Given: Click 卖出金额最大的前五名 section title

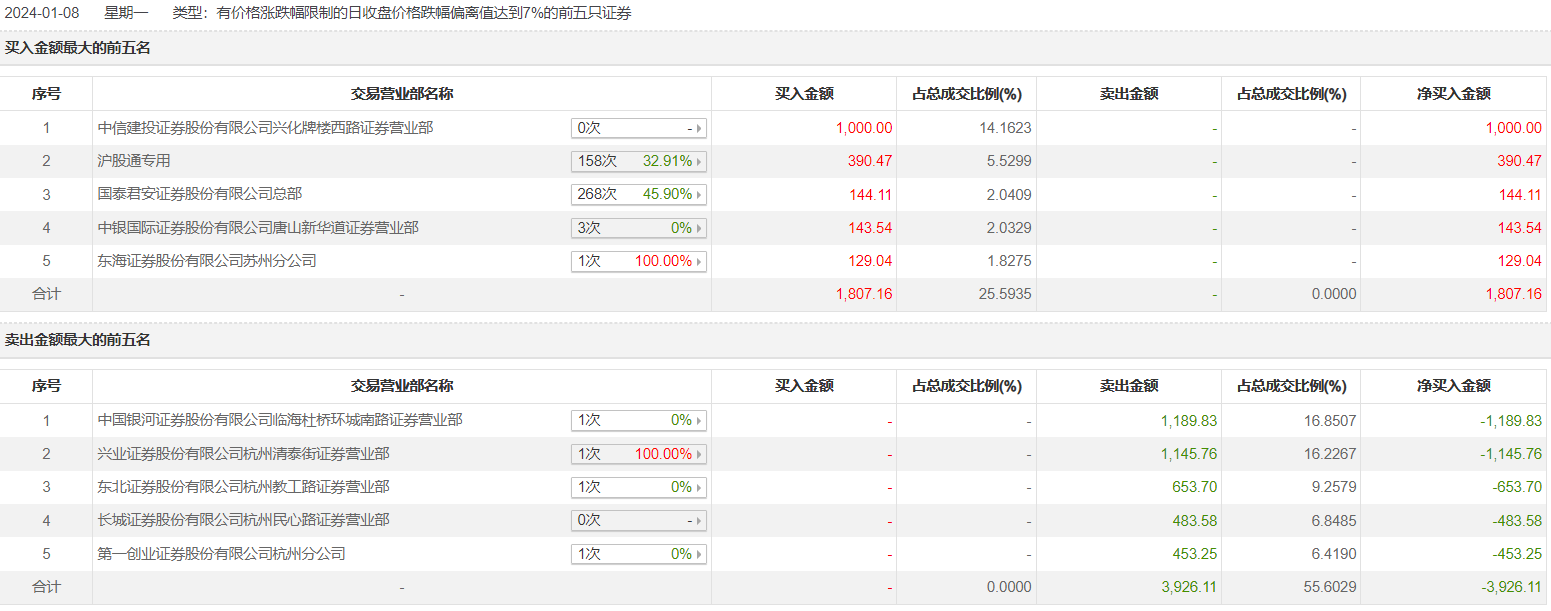Looking at the screenshot, I should point(78,340).
